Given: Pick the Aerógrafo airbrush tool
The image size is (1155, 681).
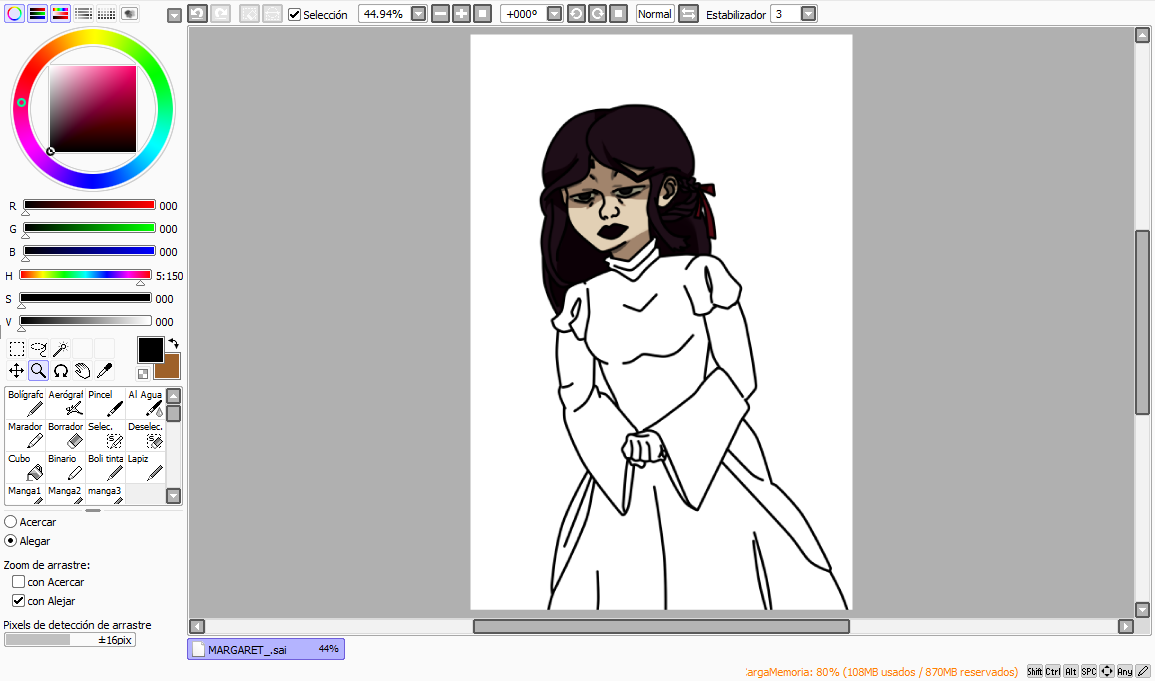Looking at the screenshot, I should tap(66, 403).
